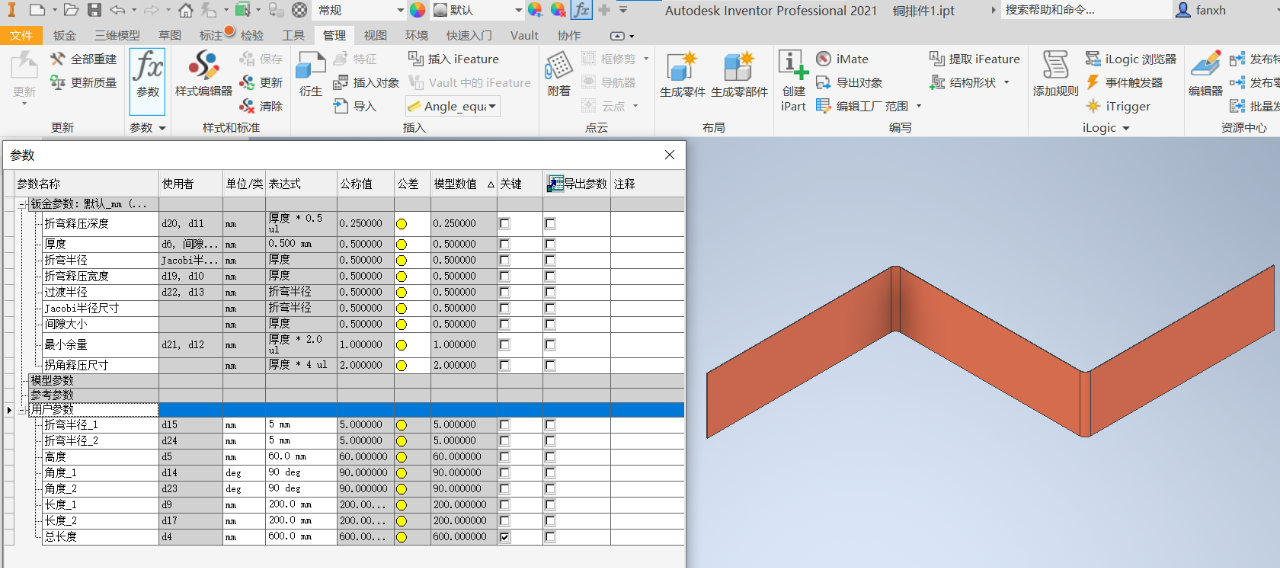The height and width of the screenshot is (568, 1280).
Task: Click 事件触发器 event triggers
Action: pos(1124,83)
